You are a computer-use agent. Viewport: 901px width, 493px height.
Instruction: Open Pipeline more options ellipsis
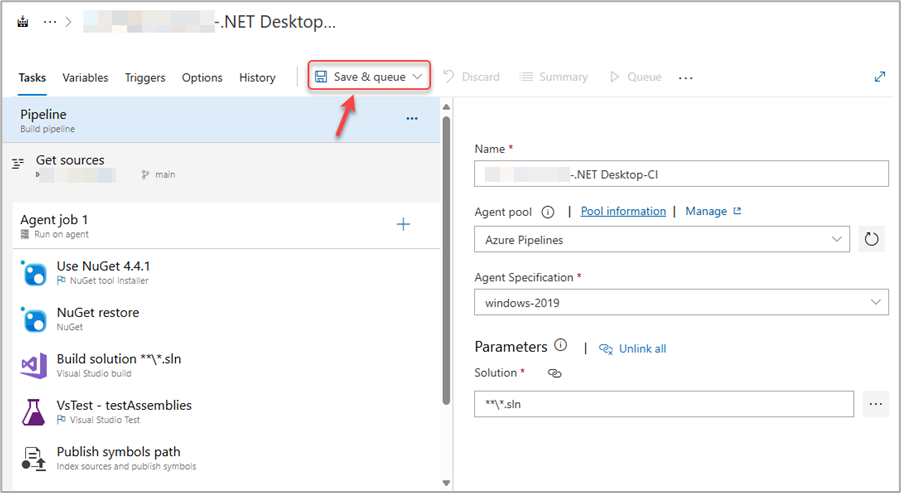coord(412,119)
